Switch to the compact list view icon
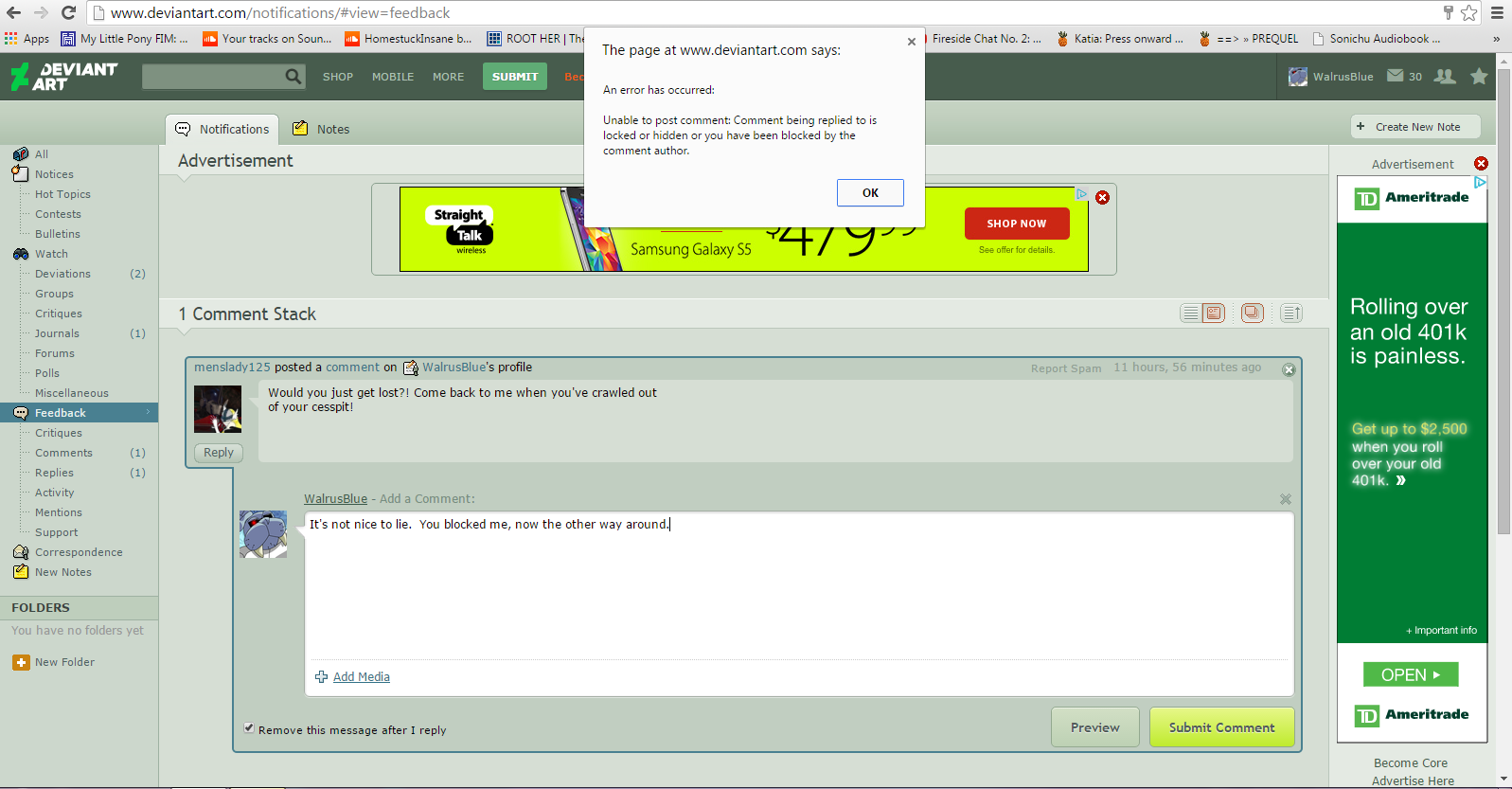The image size is (1512, 789). (x=1190, y=313)
